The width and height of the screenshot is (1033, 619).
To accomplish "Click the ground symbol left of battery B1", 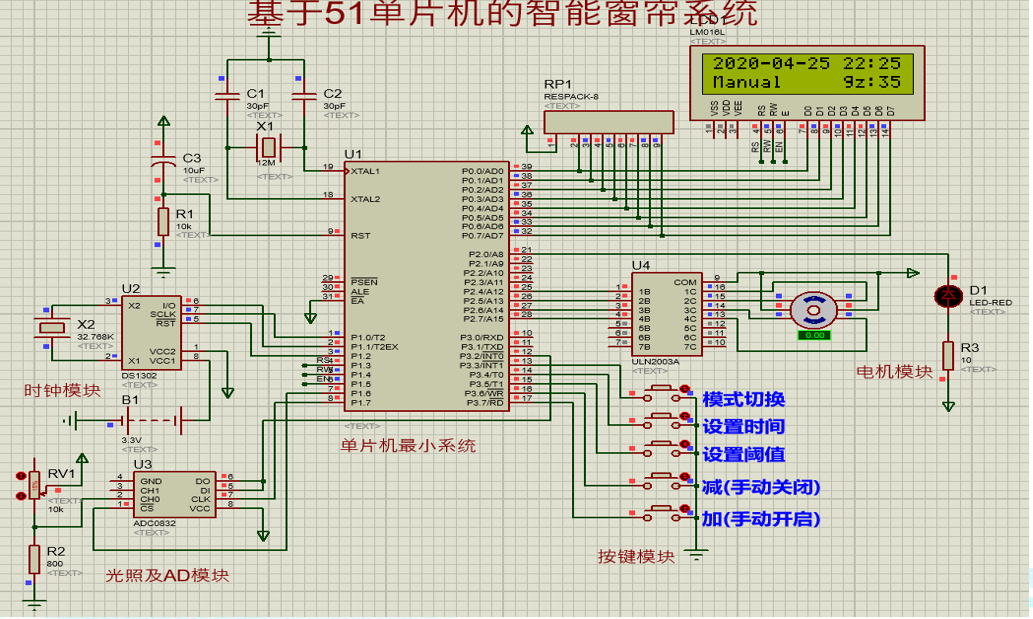I will click(x=71, y=420).
